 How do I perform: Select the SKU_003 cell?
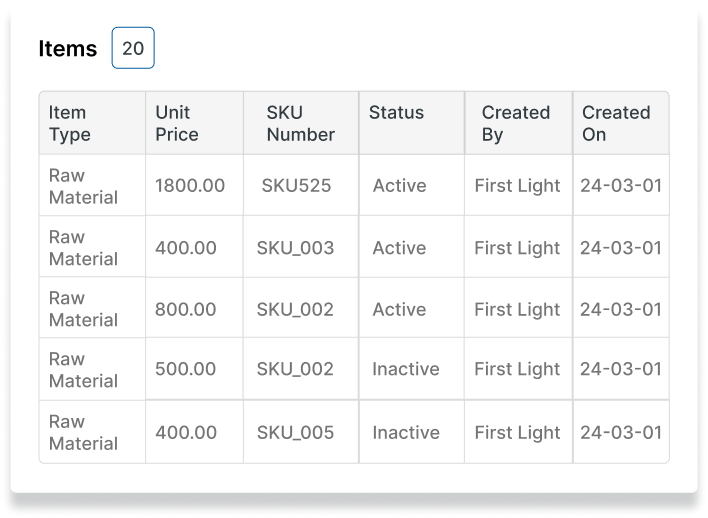295,248
